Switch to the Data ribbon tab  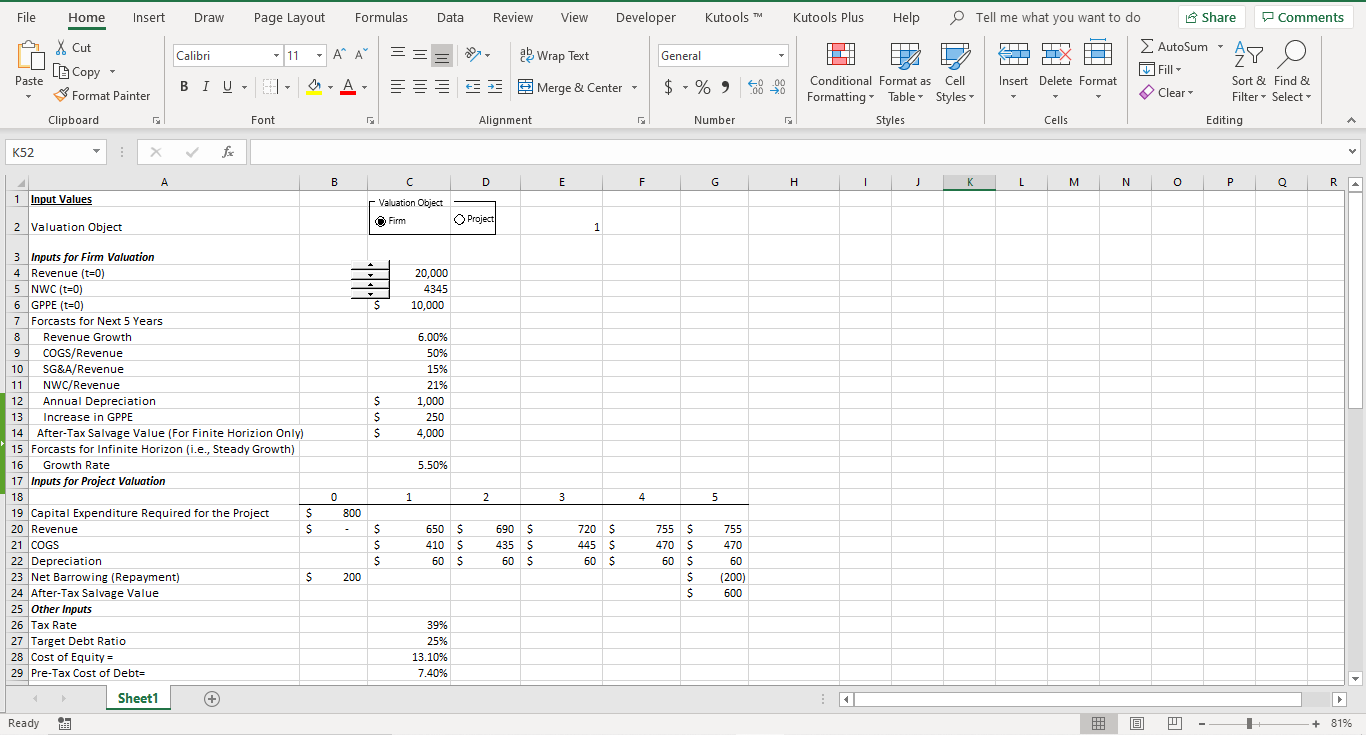pyautogui.click(x=450, y=17)
